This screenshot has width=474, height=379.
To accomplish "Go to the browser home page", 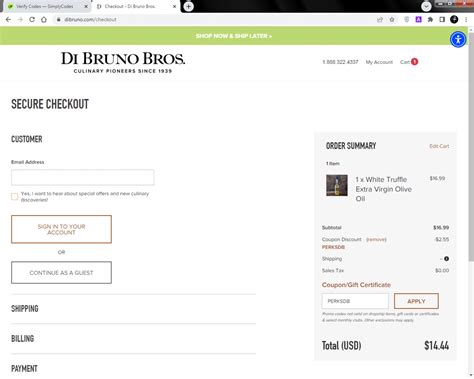I will pos(44,20).
